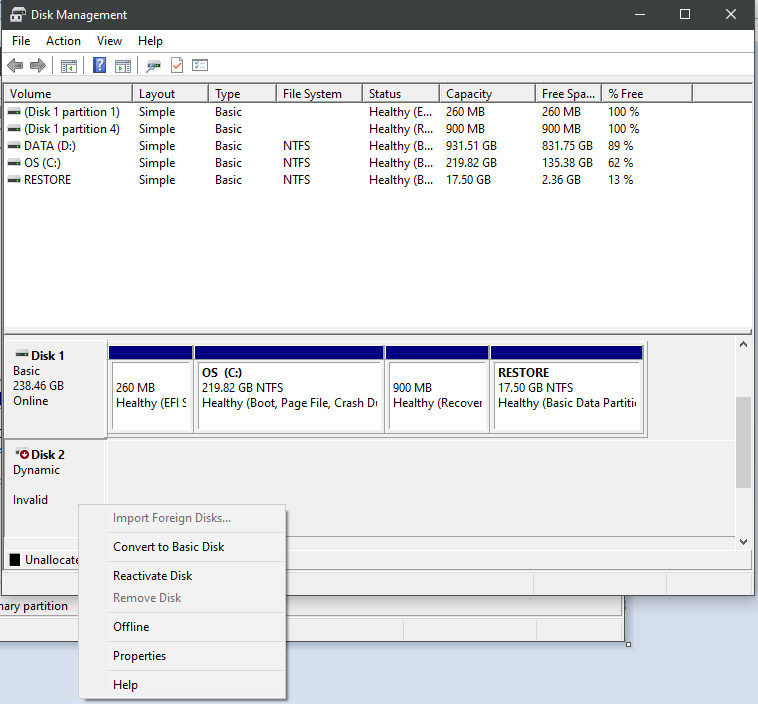Click the Settings list toolbar icon

pos(200,65)
